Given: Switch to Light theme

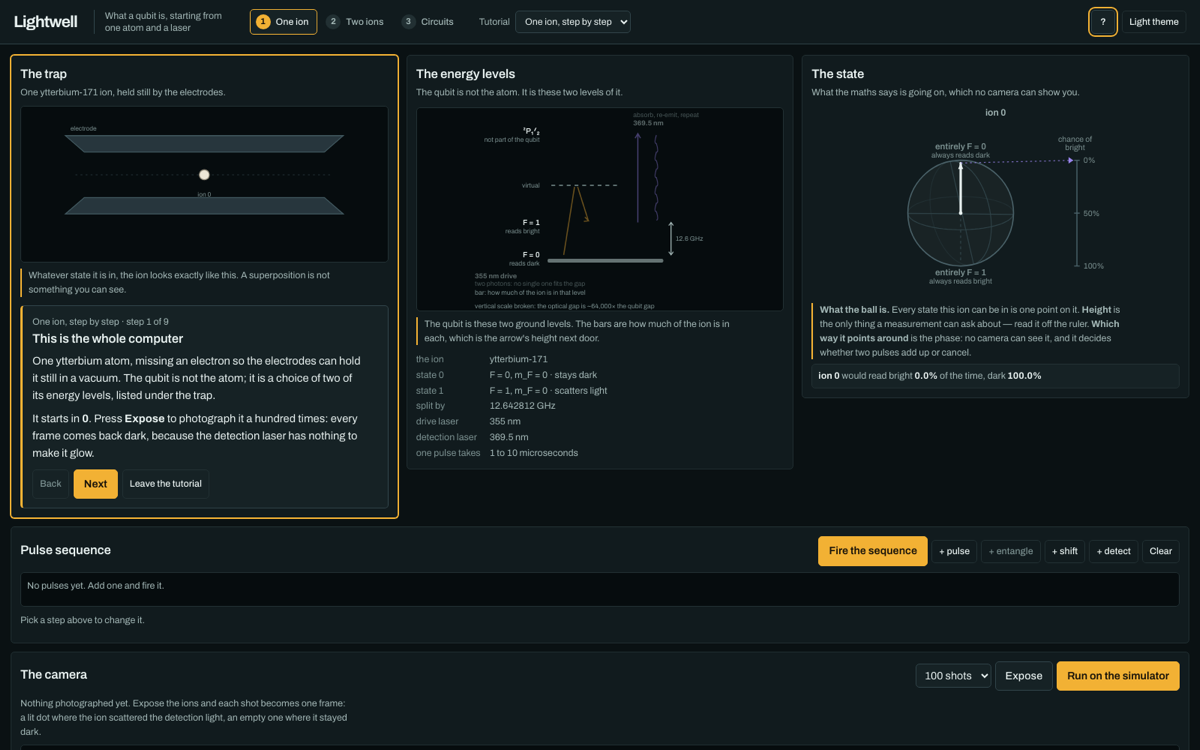Looking at the screenshot, I should click(x=1154, y=21).
